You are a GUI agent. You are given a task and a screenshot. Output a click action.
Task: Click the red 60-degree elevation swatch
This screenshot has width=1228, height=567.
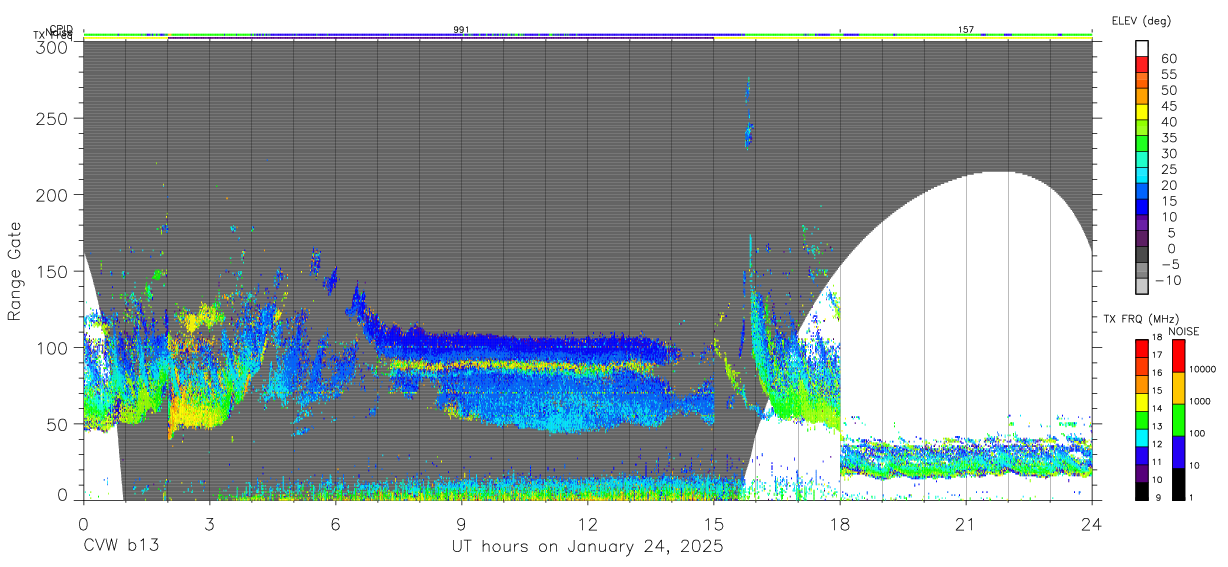1142,63
